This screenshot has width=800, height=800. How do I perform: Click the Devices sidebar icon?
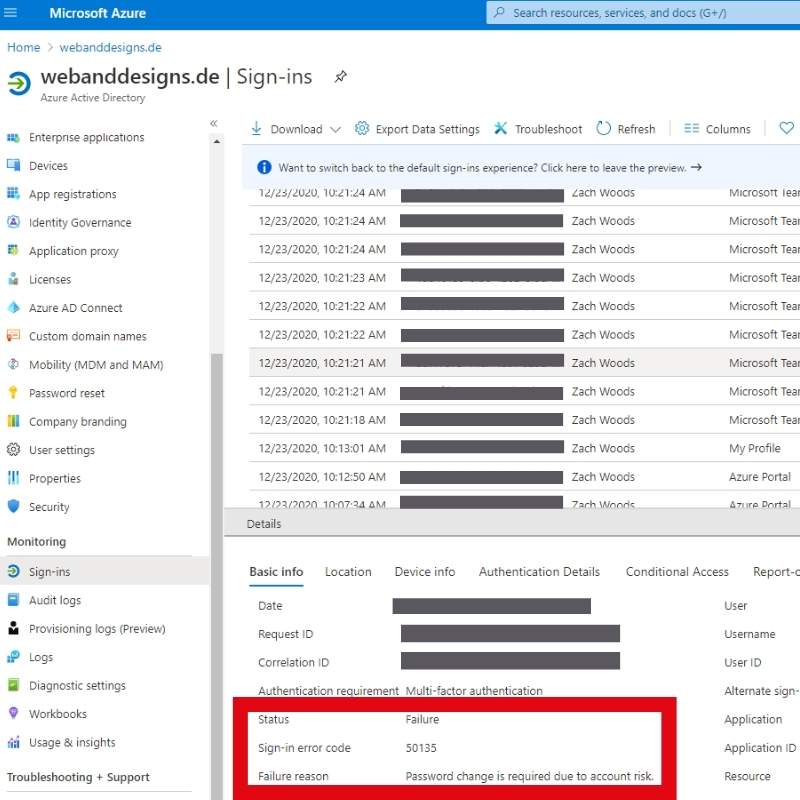click(13, 165)
